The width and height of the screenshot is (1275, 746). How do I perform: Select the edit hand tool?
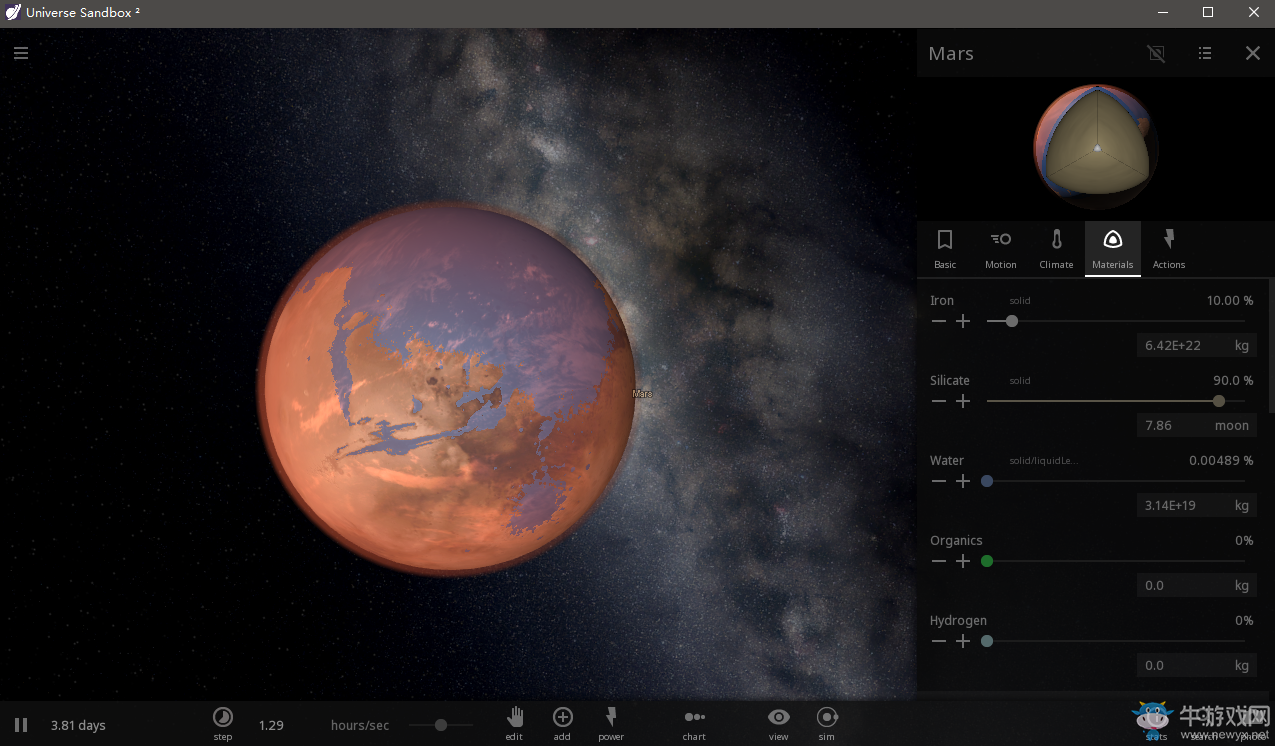click(515, 717)
